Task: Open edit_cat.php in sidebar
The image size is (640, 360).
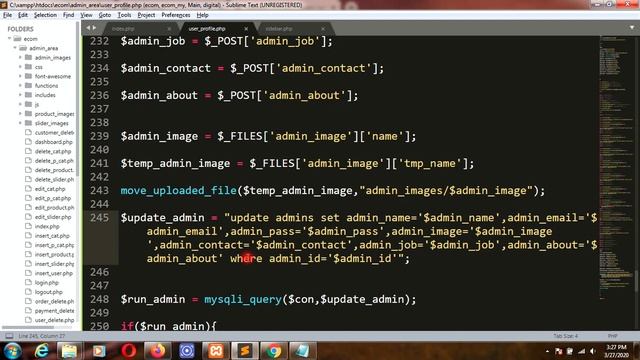Action: (50, 189)
